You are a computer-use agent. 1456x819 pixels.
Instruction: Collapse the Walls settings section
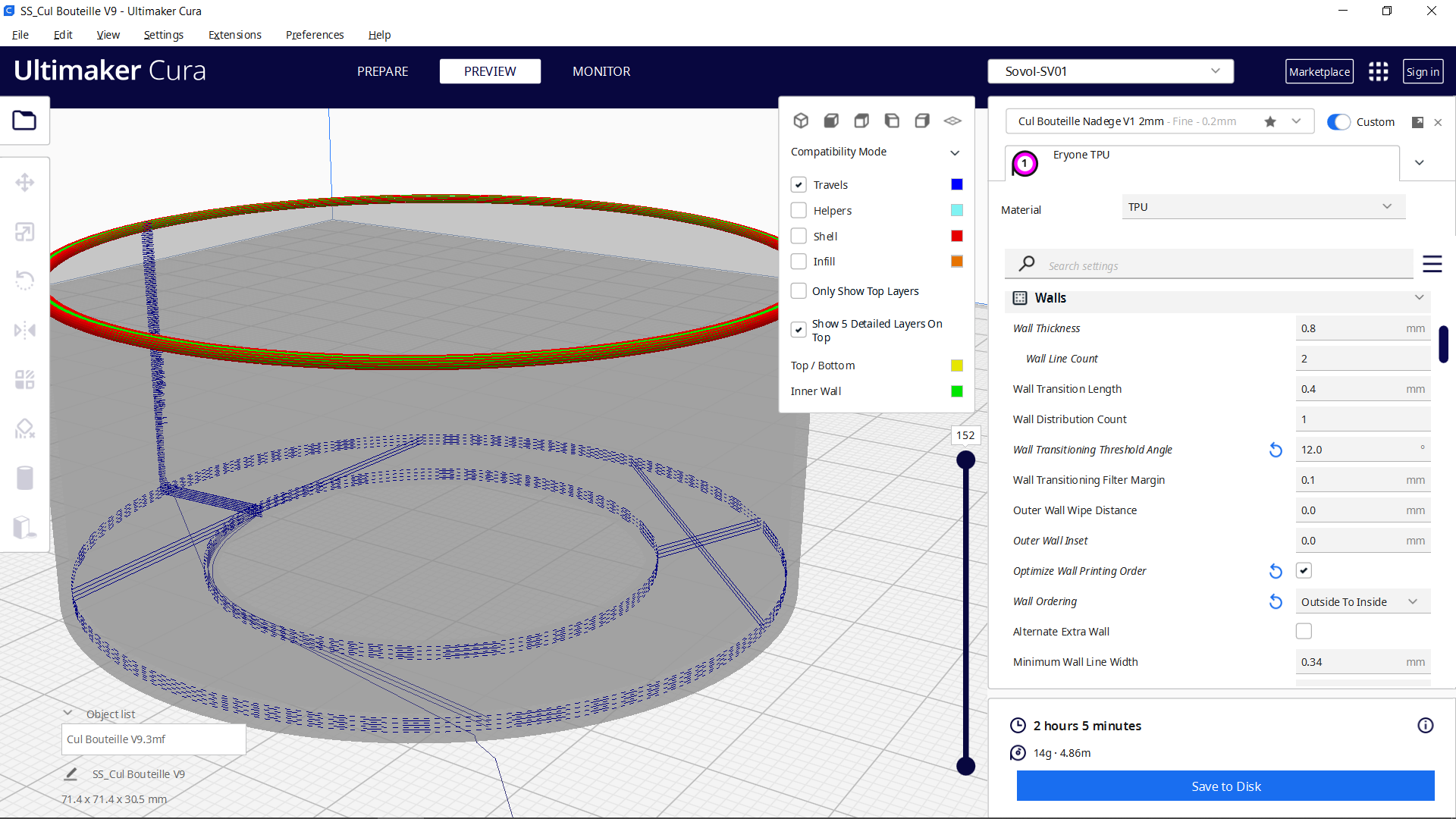[x=1419, y=297]
